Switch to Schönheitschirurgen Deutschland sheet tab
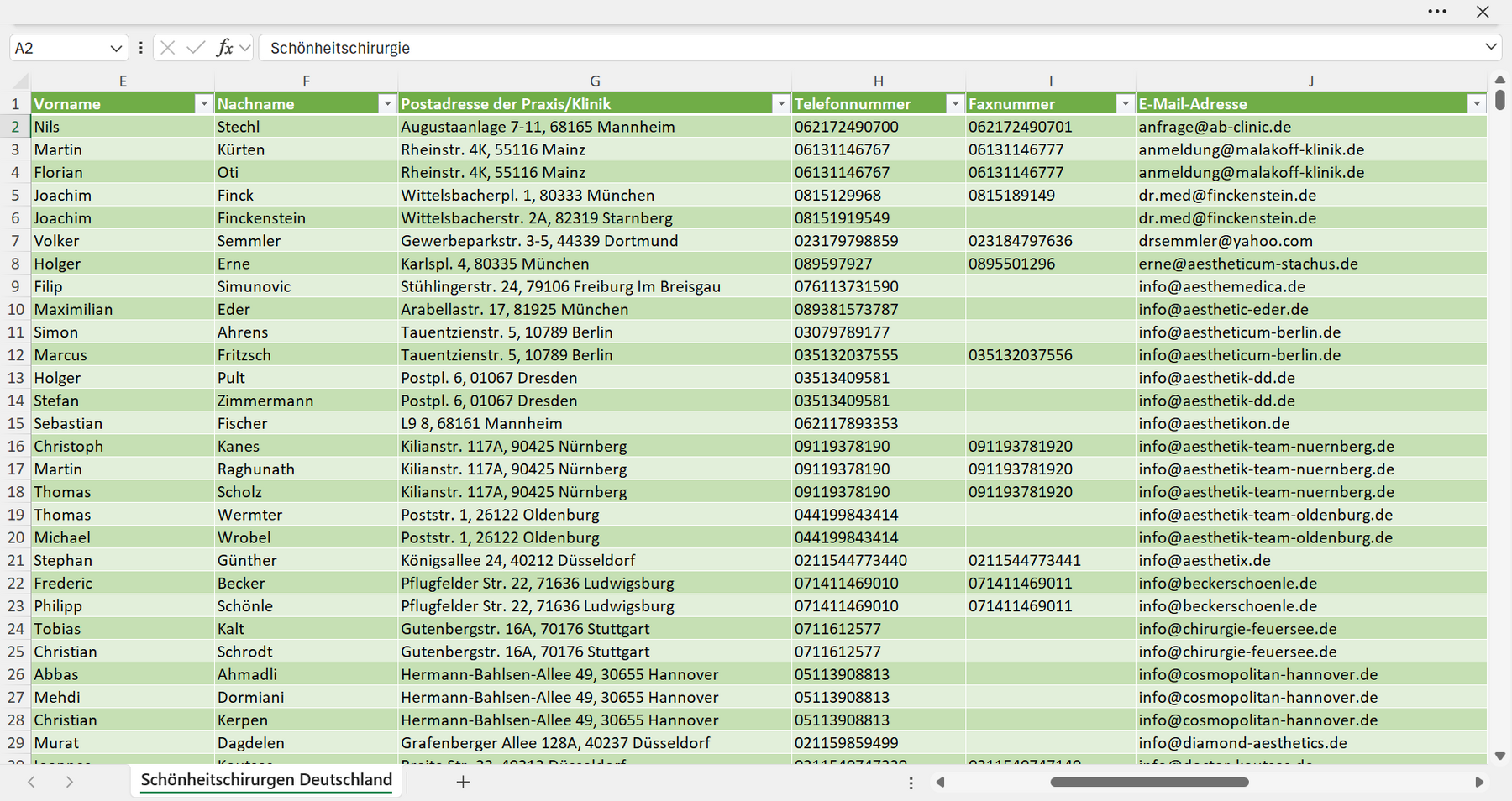This screenshot has width=1512, height=801. 266,780
